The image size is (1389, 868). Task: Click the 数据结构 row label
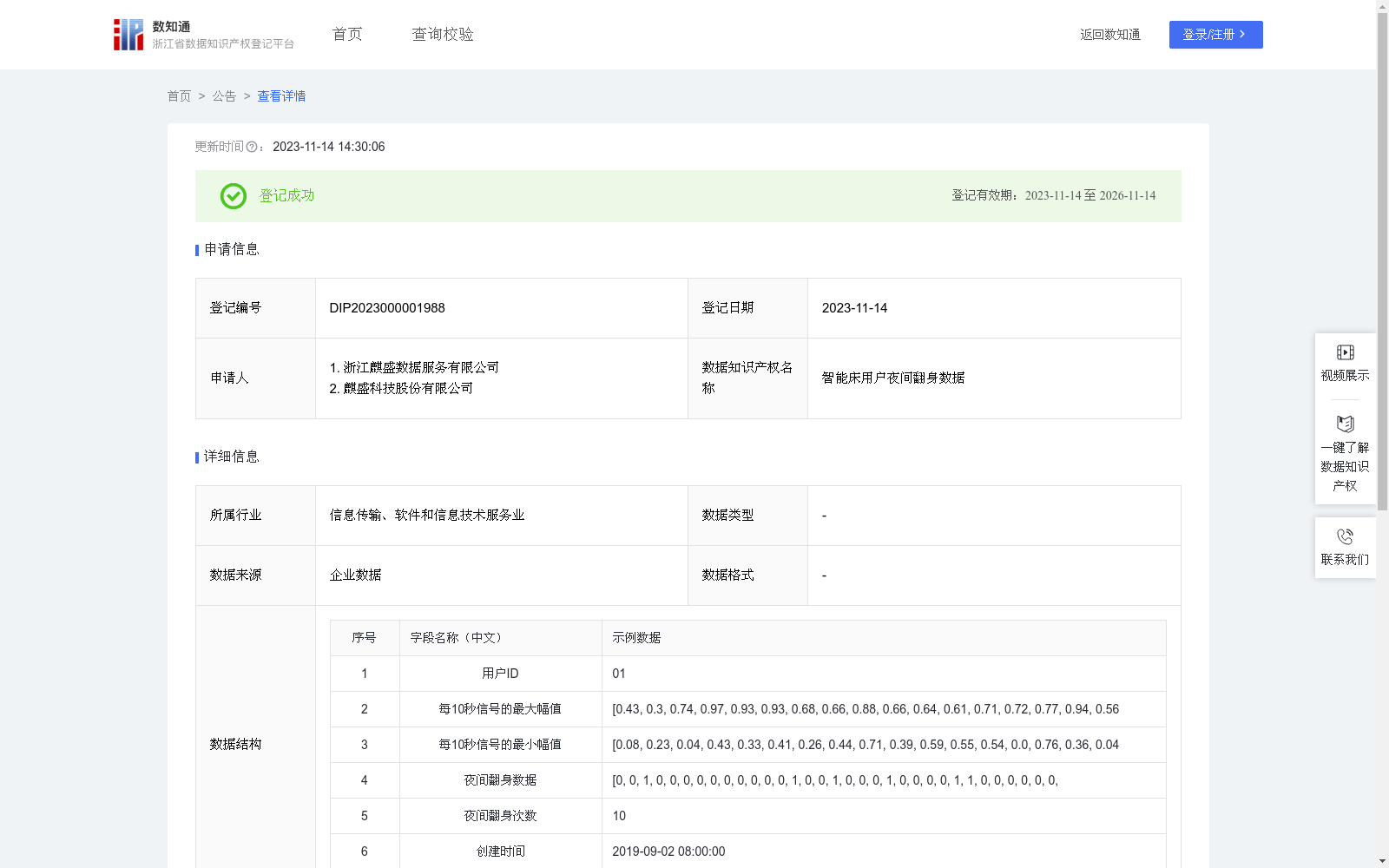pyautogui.click(x=235, y=745)
